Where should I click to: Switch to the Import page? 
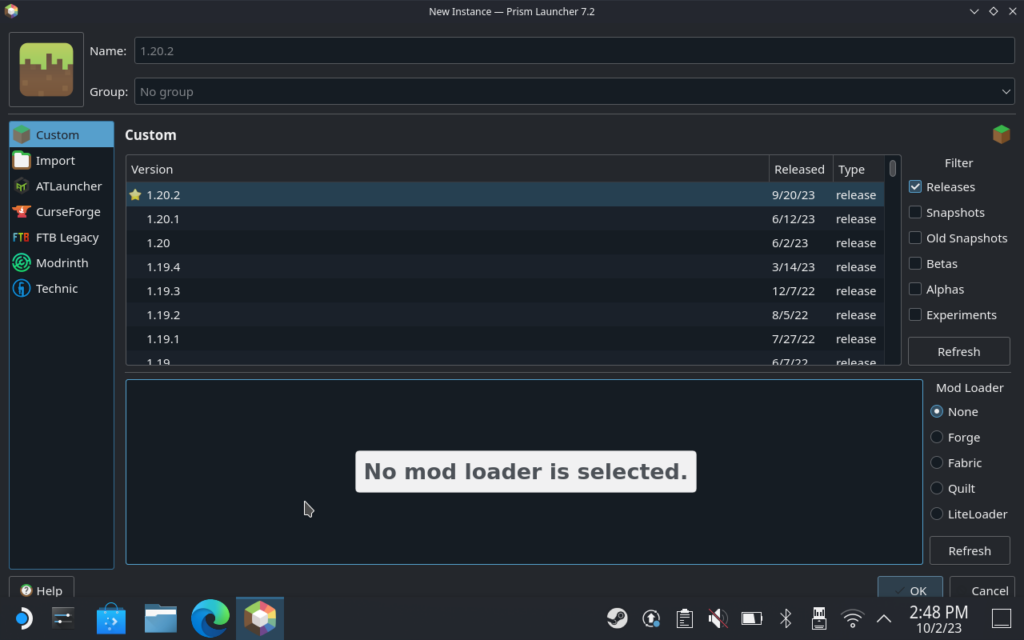tap(61, 160)
